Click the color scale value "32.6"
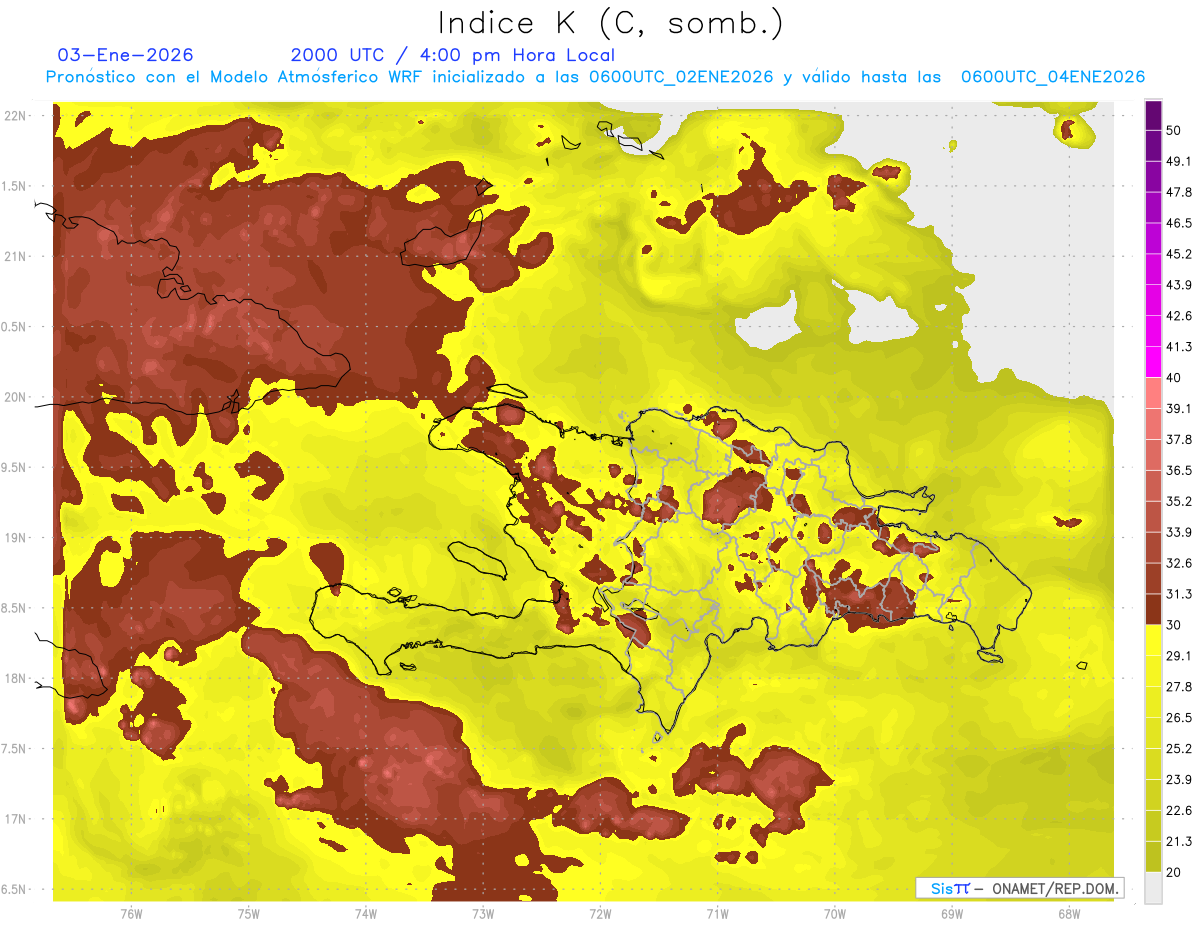Viewport: 1200px width, 927px height. click(1179, 563)
